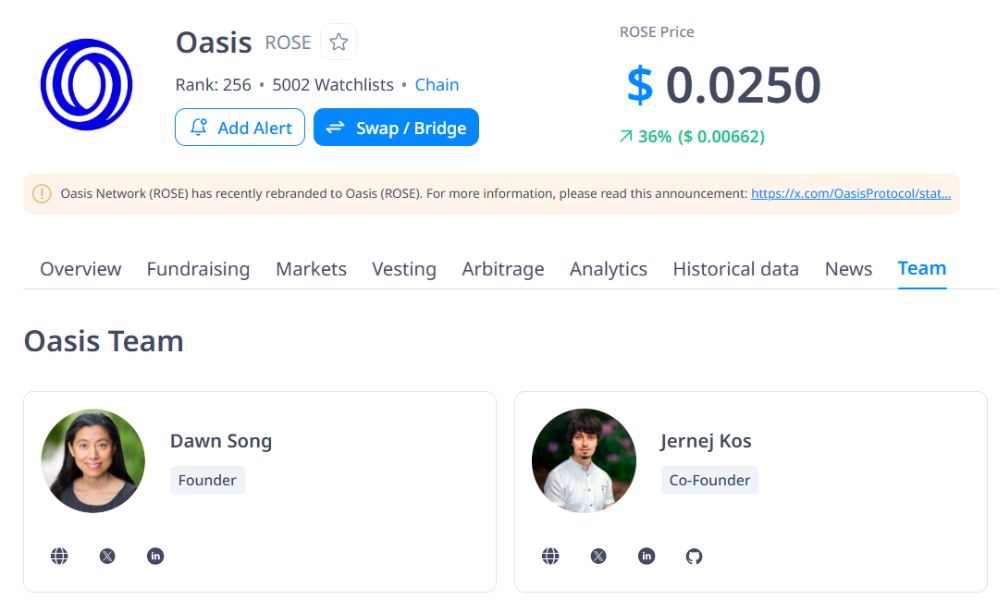Open Jernej Kos's LinkedIn profile

[x=646, y=555]
